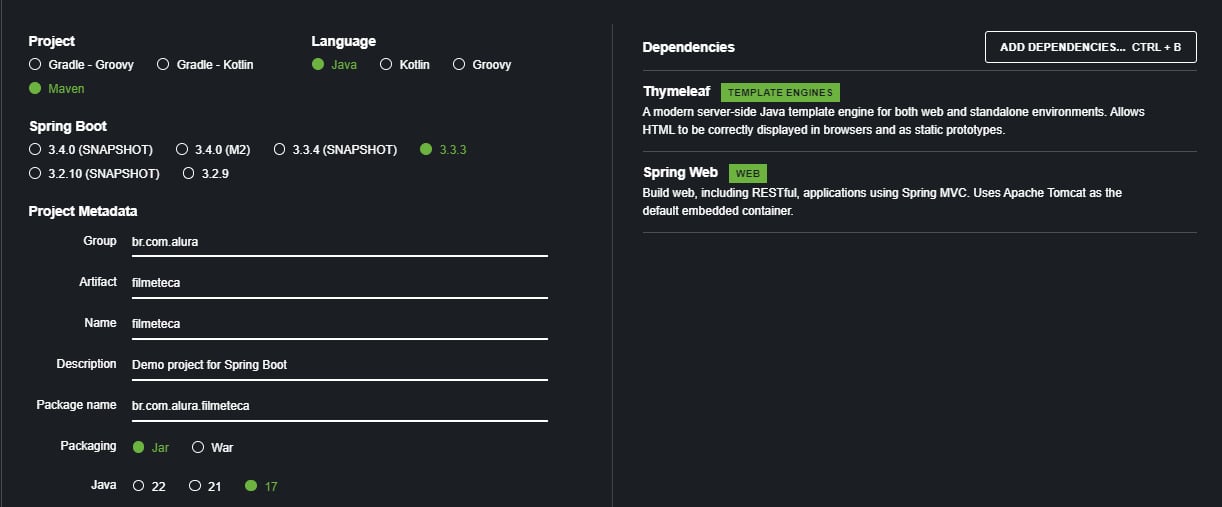Click the Spring Boot heading
This screenshot has height=507, width=1222.
coord(68,126)
